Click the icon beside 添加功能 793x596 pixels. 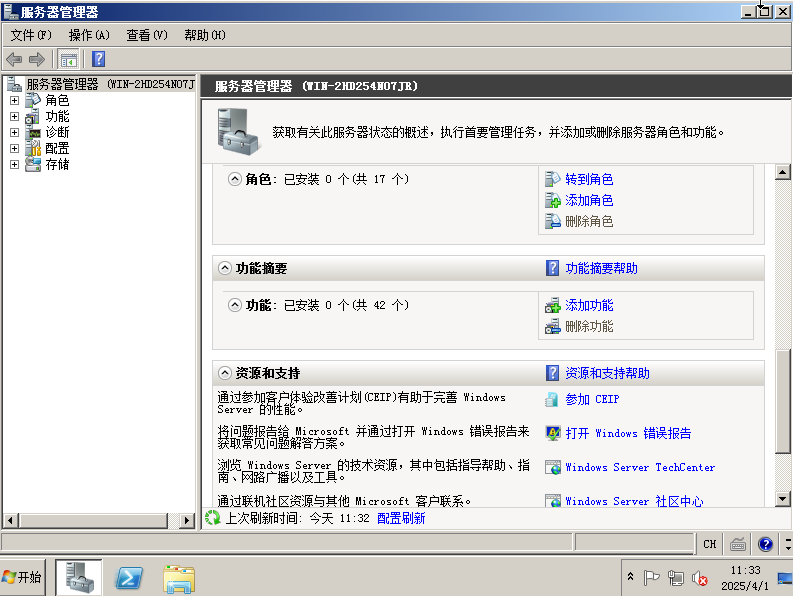pyautogui.click(x=553, y=305)
